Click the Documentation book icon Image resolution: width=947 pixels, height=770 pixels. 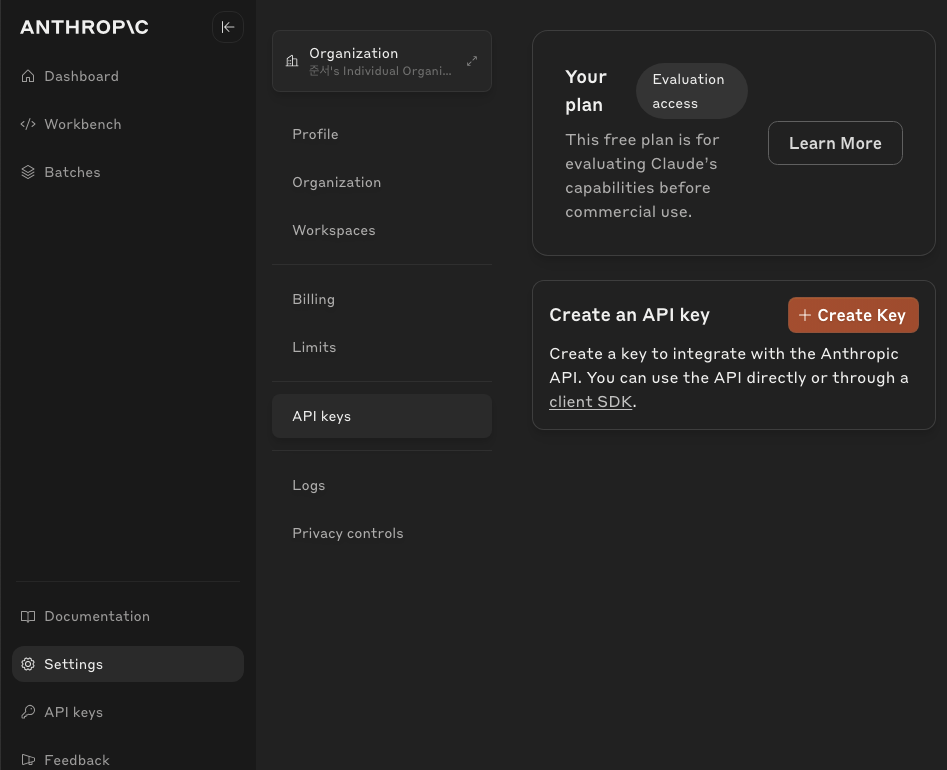tap(28, 617)
